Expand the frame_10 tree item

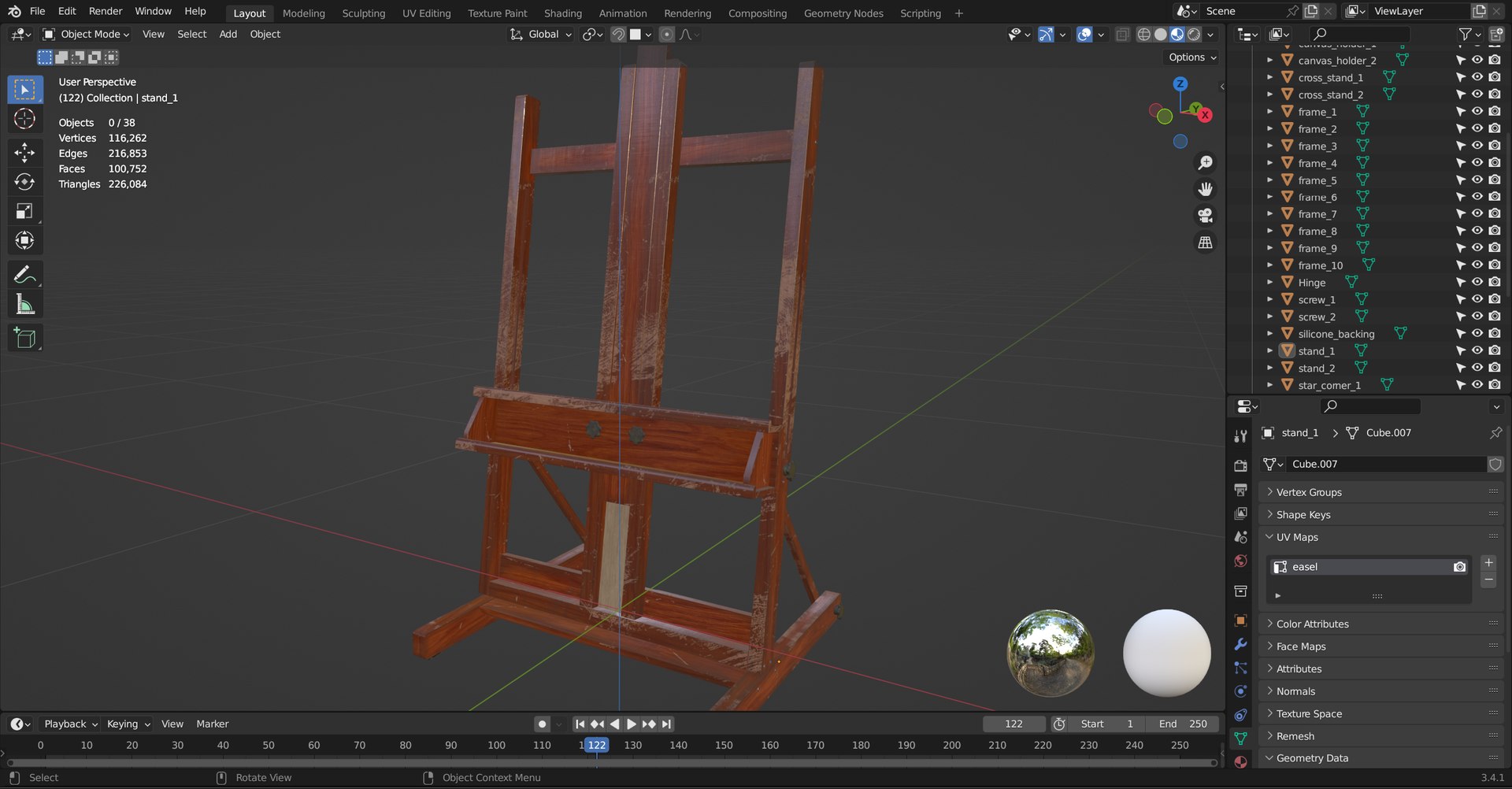coord(1269,265)
